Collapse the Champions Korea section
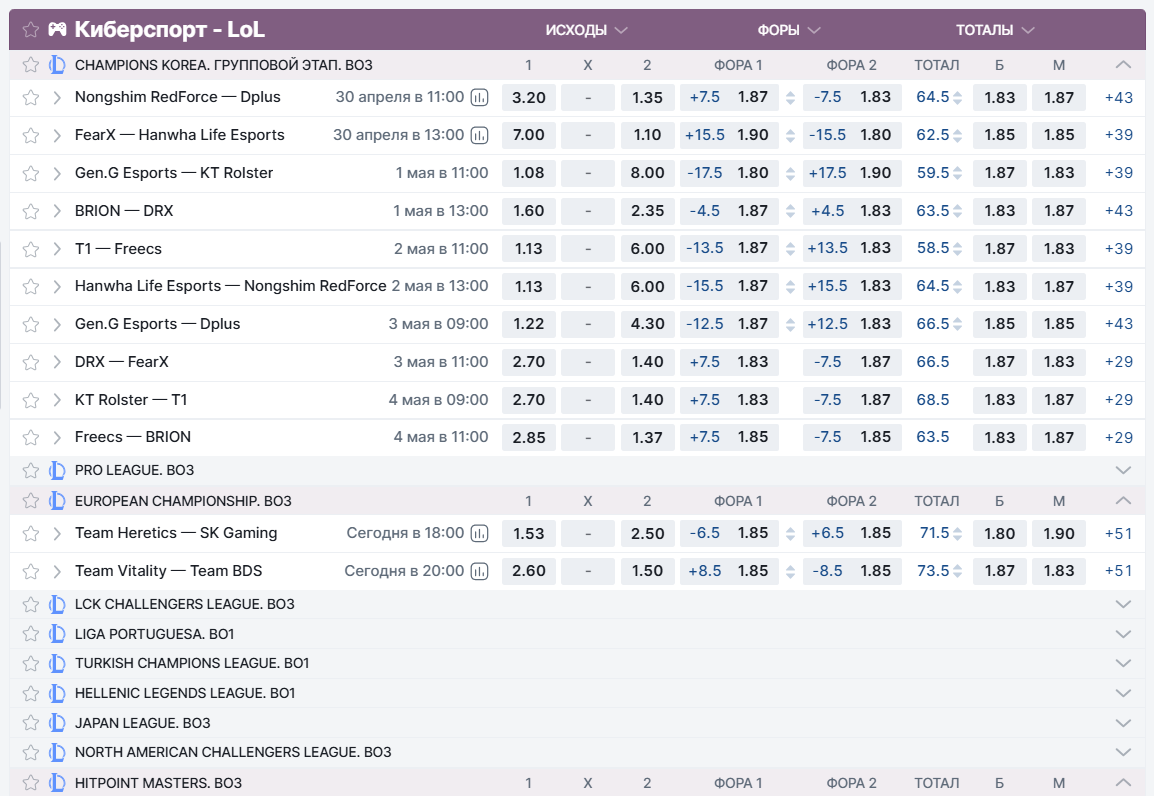 (x=1123, y=65)
